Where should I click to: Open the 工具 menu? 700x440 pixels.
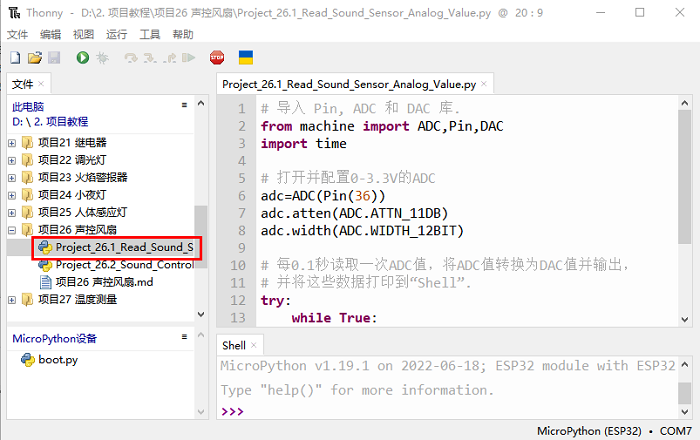[x=150, y=34]
